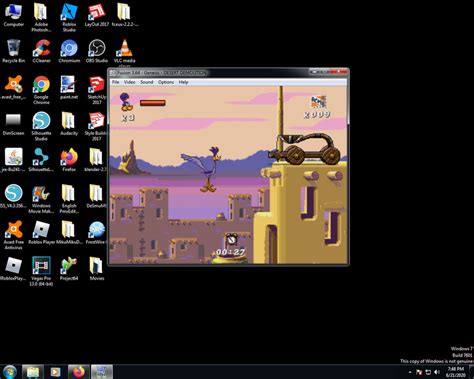Select the Google Chrome shortcut
Viewport: 474px width, 379px height.
(x=41, y=89)
